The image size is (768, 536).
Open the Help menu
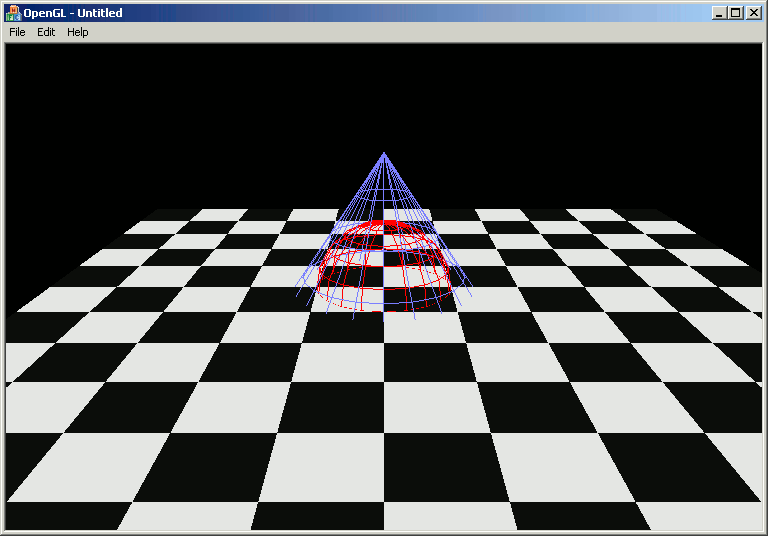77,32
